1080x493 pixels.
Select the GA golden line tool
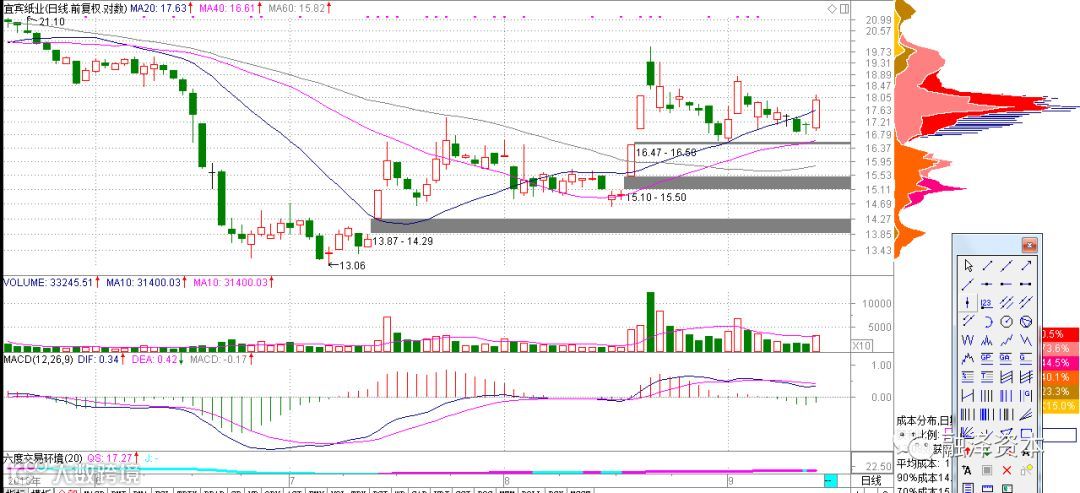click(1006, 358)
